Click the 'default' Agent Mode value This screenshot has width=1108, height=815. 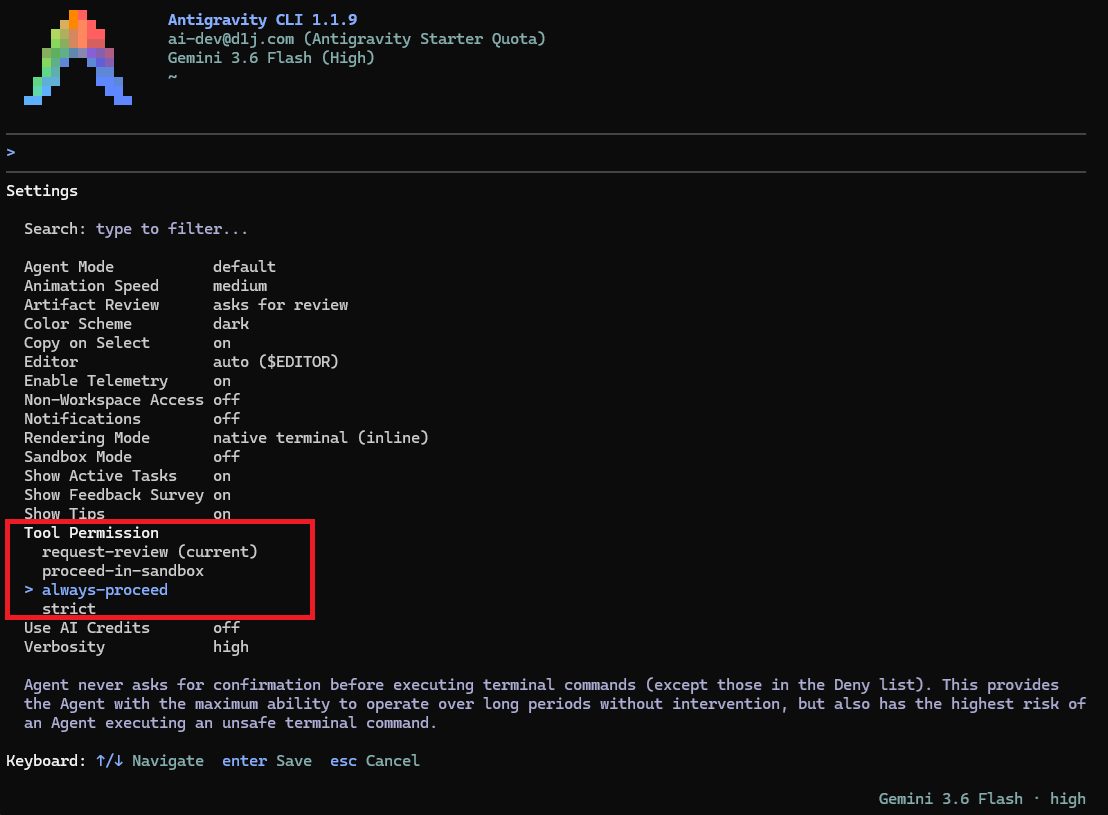point(244,267)
